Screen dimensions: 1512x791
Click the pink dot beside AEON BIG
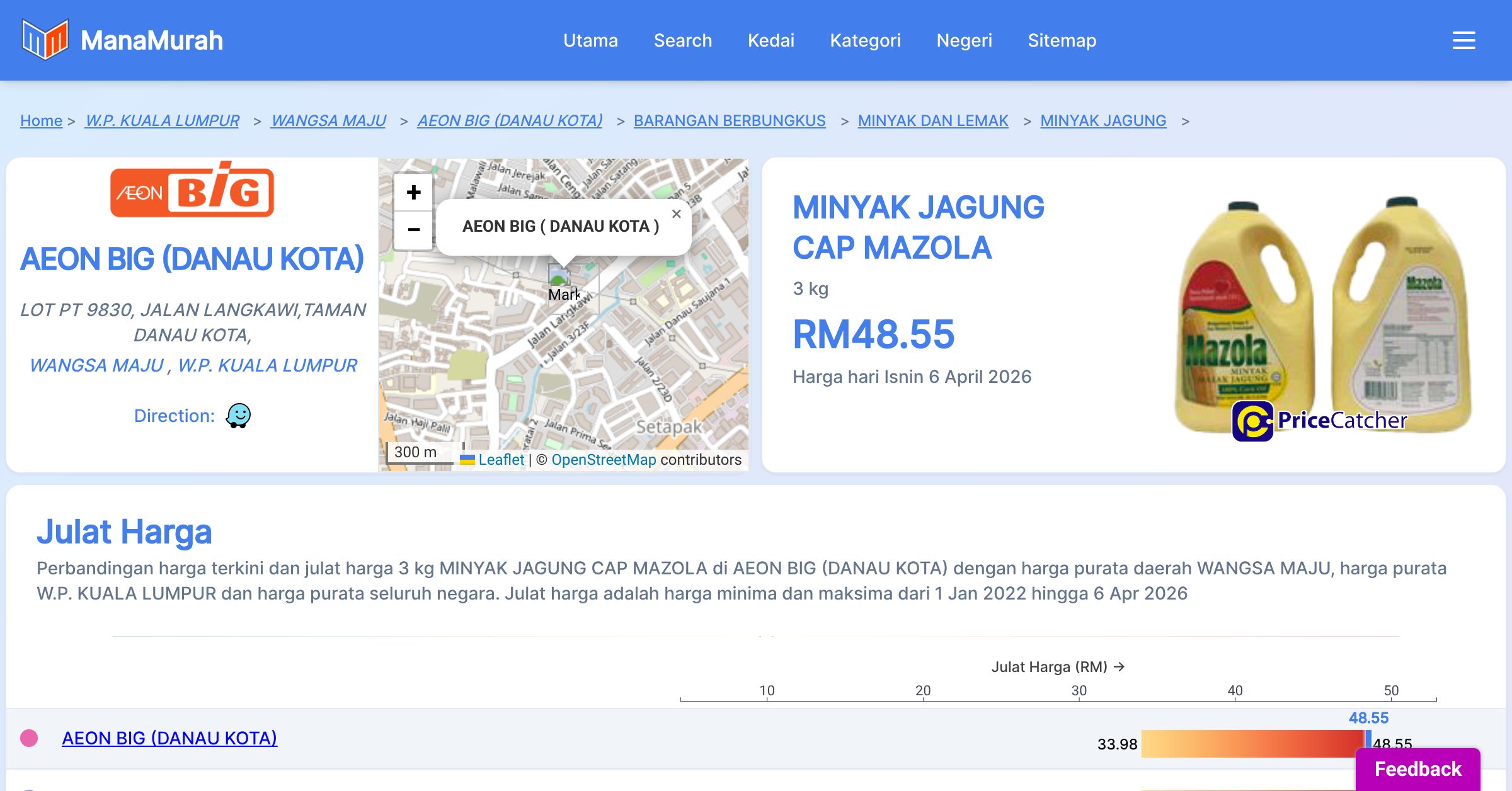point(29,738)
